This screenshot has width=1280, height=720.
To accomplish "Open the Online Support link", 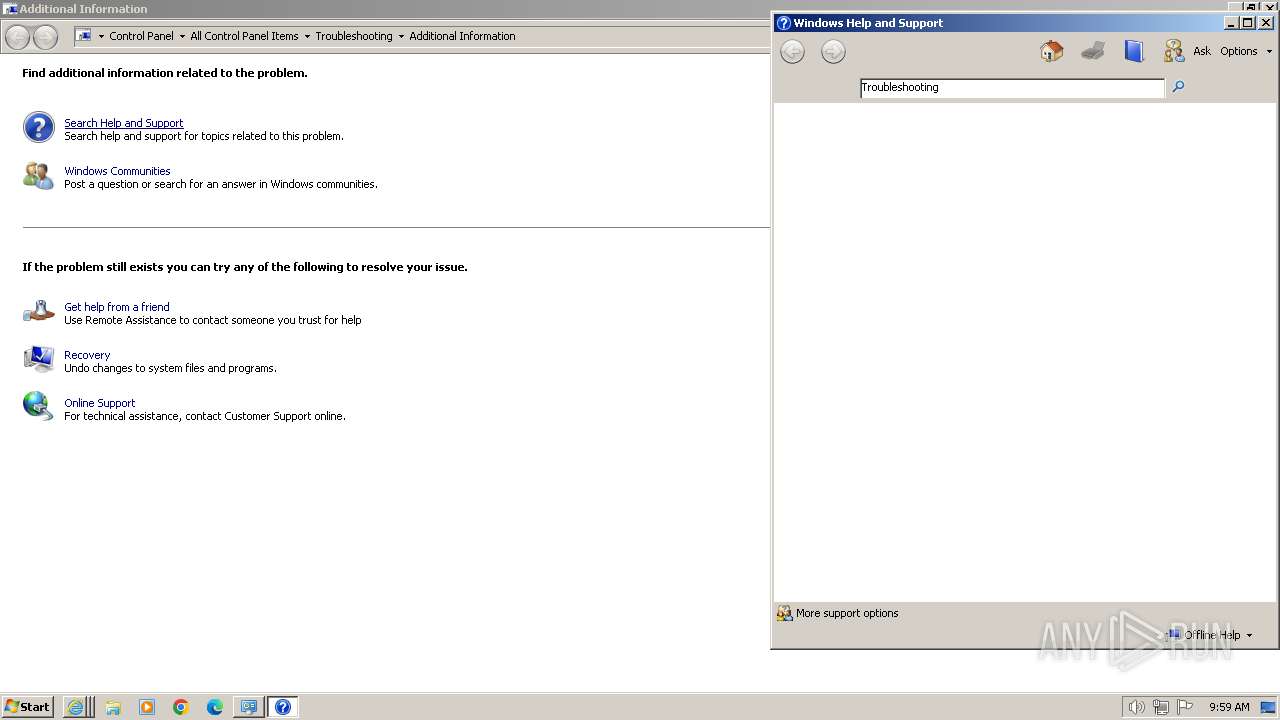I will [x=99, y=403].
